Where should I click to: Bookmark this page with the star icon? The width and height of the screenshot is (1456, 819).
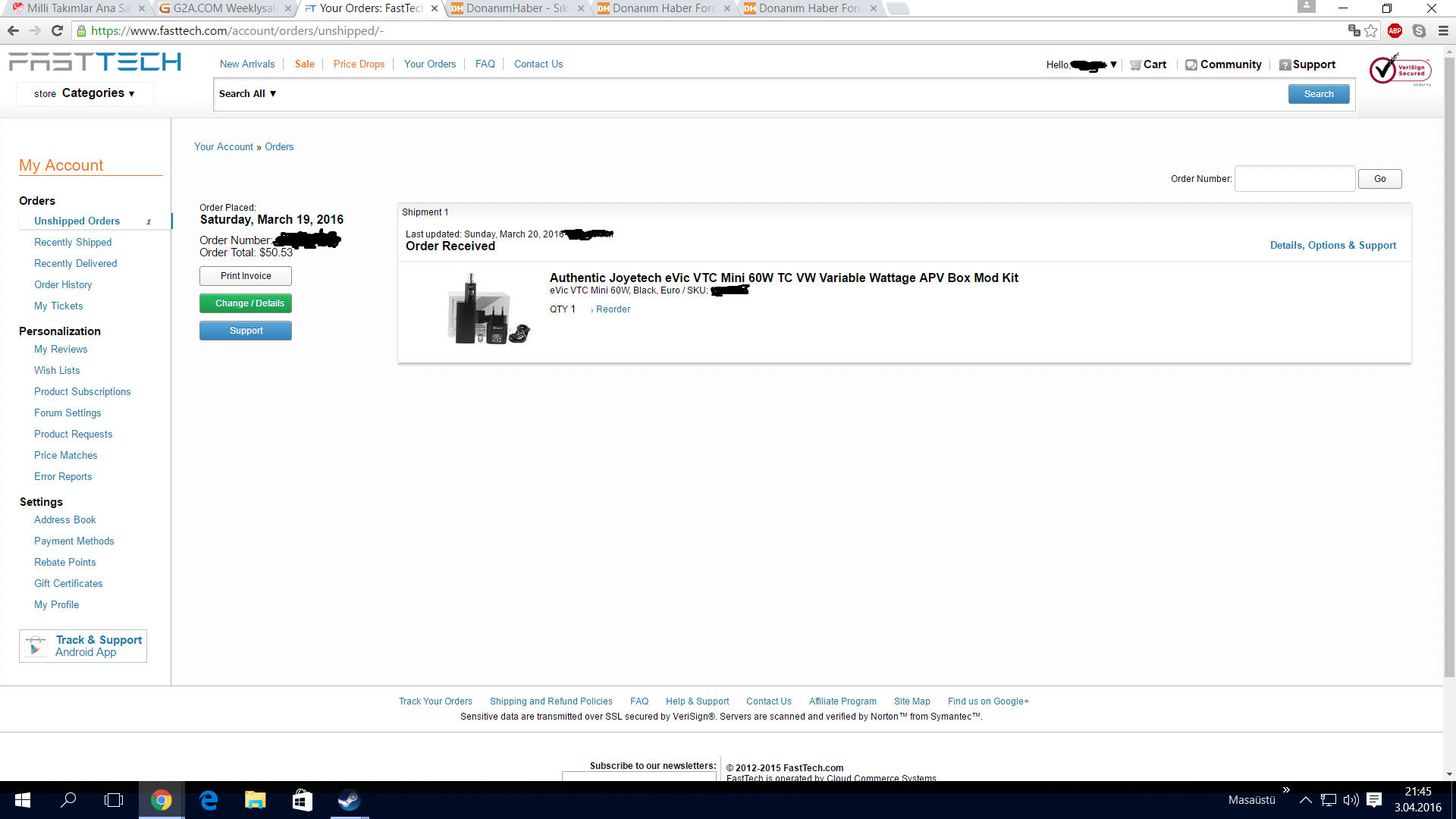[x=1371, y=31]
